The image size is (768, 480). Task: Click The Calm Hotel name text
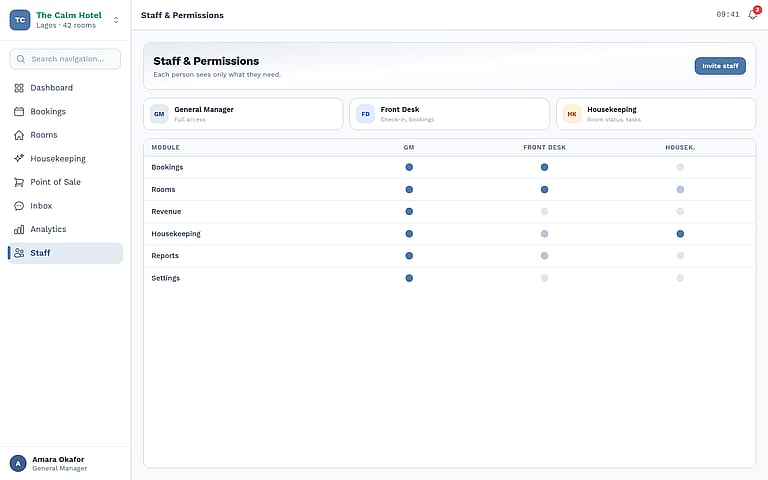tap(69, 15)
